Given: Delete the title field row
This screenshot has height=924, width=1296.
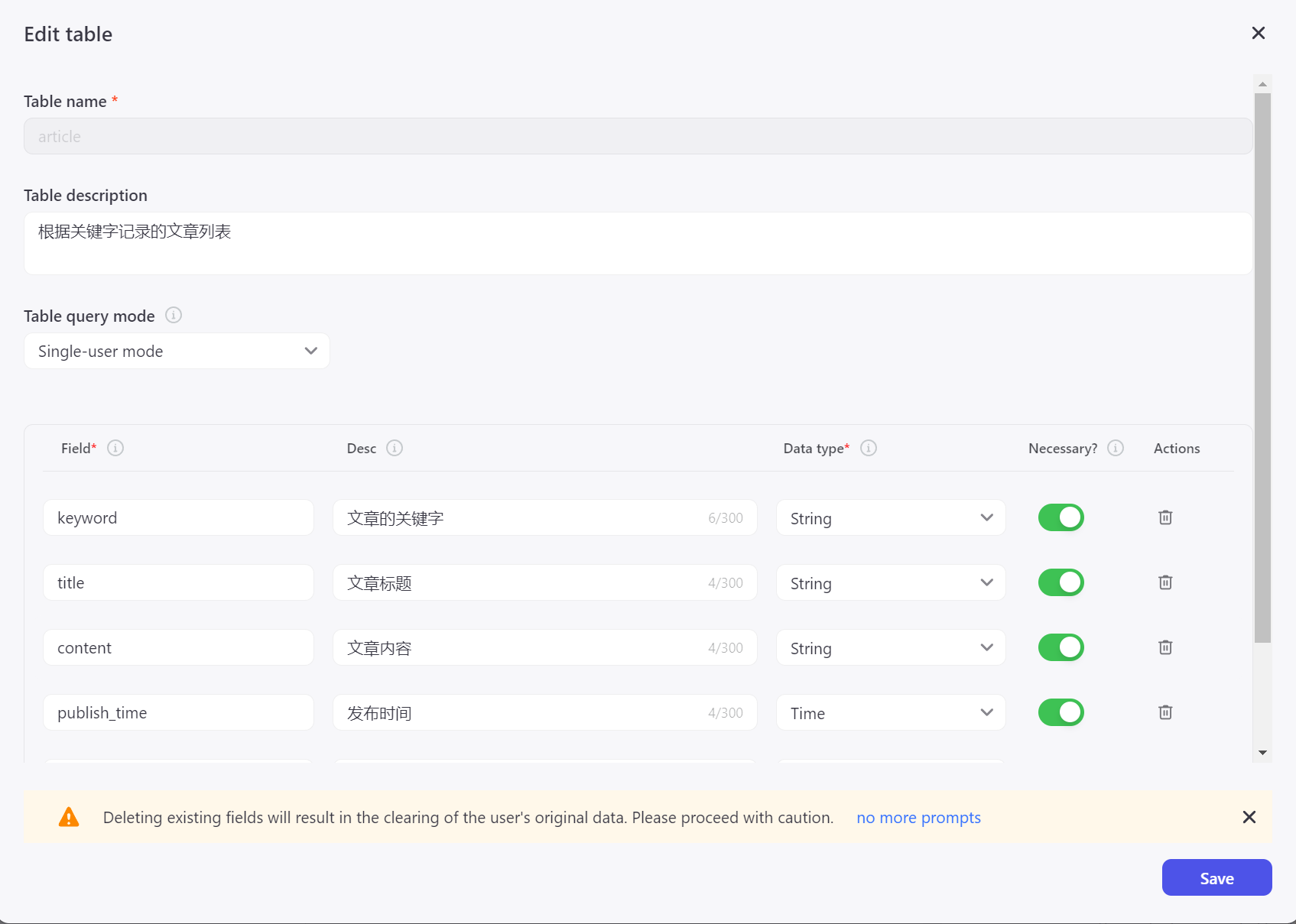Looking at the screenshot, I should click(1165, 582).
